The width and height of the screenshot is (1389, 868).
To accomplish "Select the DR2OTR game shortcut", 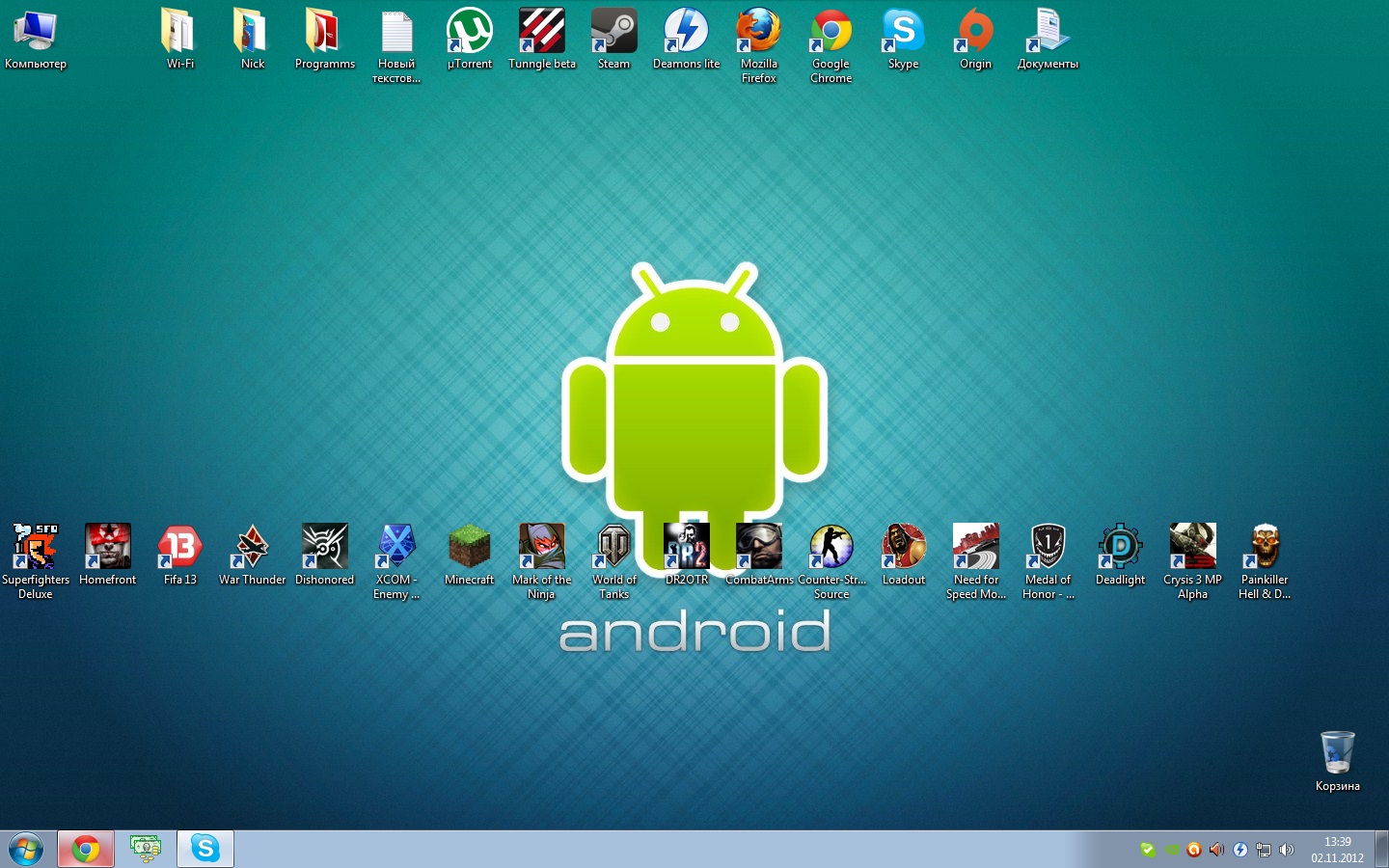I will pos(687,556).
